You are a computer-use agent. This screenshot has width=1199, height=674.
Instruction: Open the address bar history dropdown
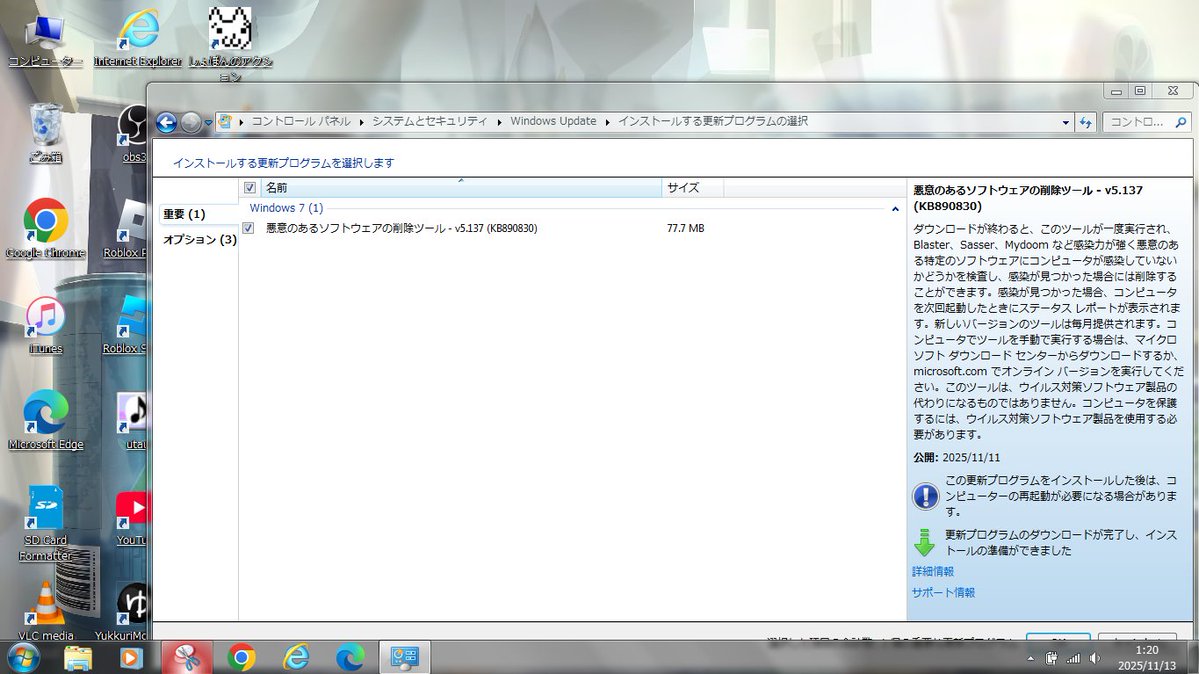click(1066, 121)
